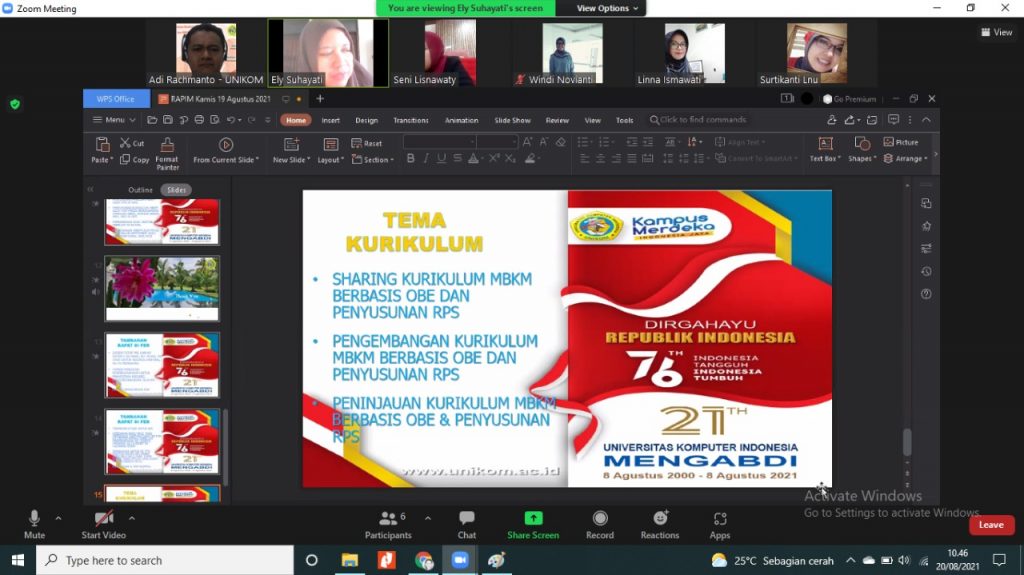Print via the printer icon in quick toolbar
The image size is (1024, 575).
click(x=199, y=120)
